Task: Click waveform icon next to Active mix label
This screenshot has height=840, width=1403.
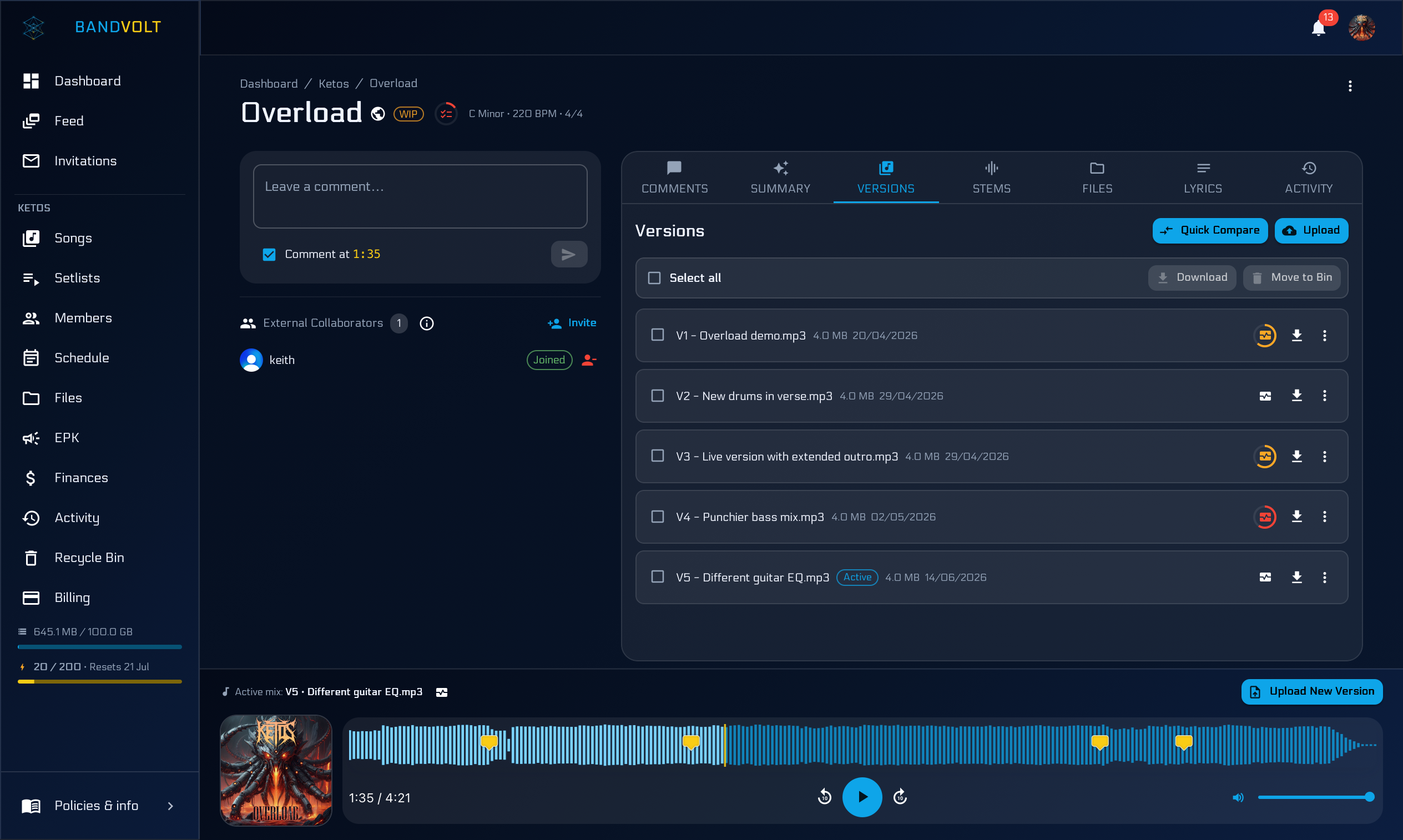Action: pyautogui.click(x=442, y=692)
